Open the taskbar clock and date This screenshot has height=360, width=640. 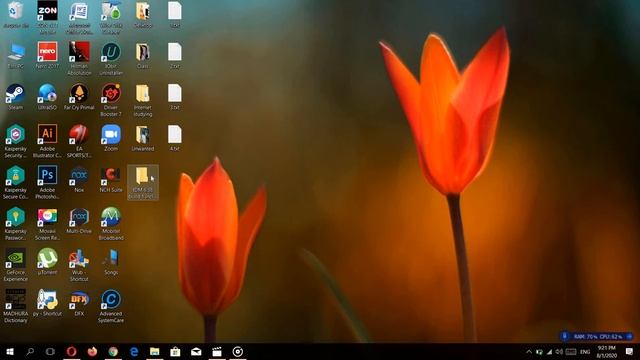coord(607,351)
